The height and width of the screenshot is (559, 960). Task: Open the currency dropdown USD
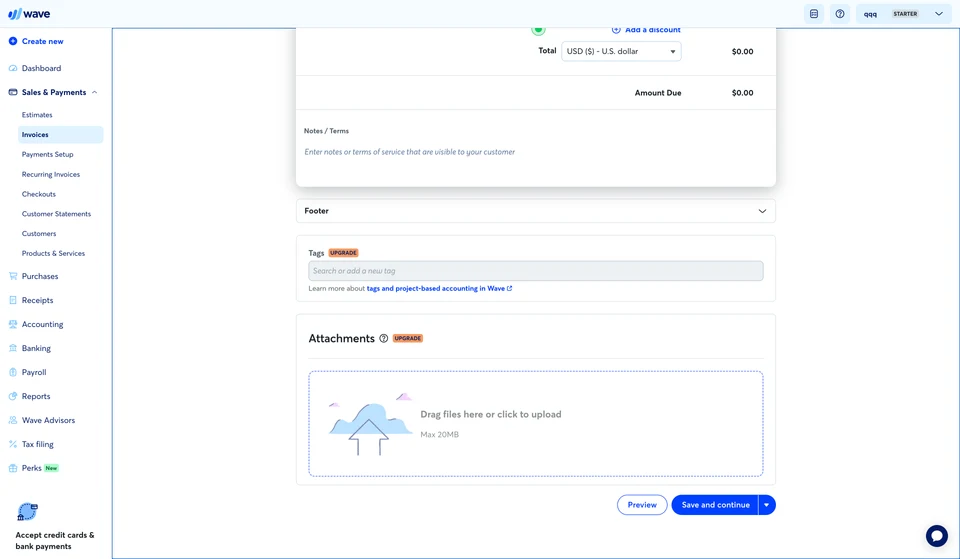tap(621, 51)
